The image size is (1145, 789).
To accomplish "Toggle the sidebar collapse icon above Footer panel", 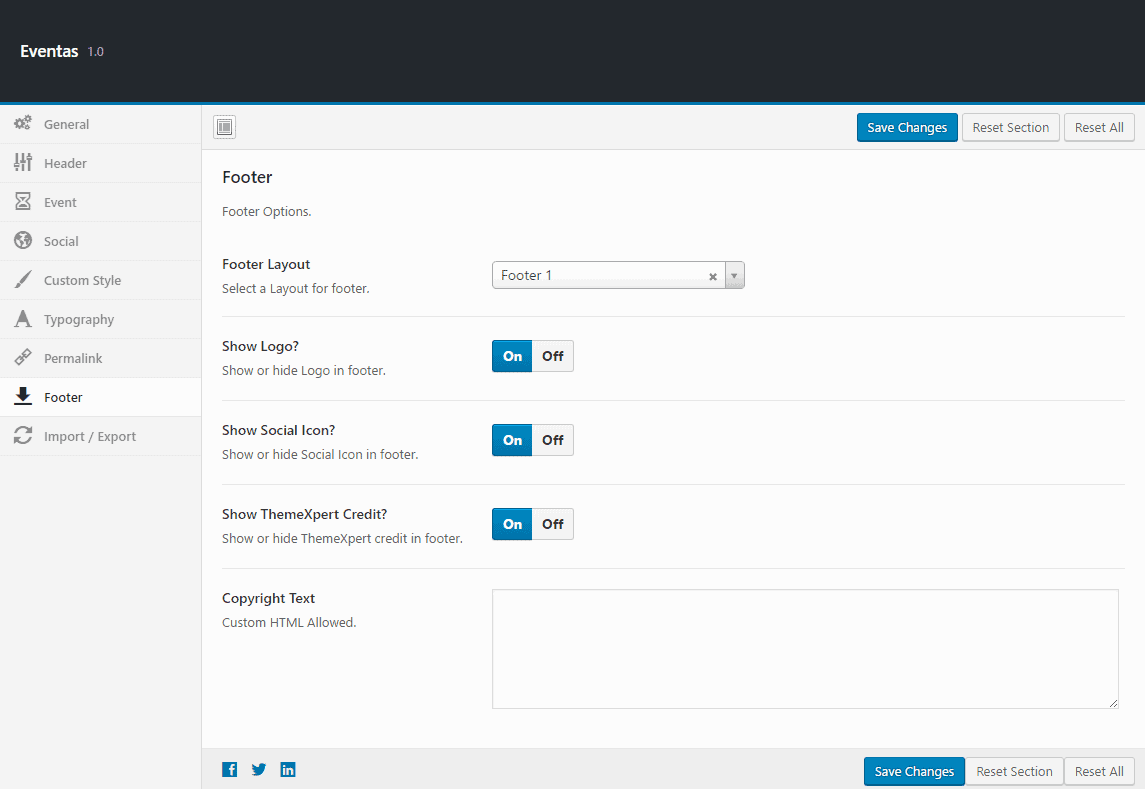I will coord(224,127).
